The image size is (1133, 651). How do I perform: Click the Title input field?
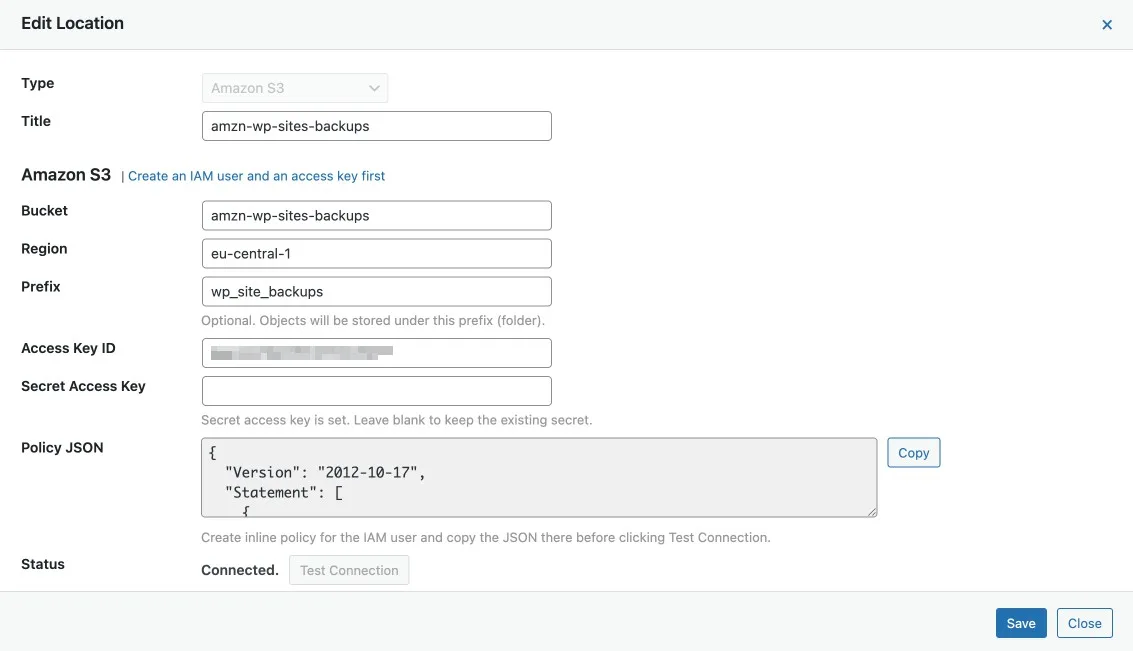coord(376,126)
